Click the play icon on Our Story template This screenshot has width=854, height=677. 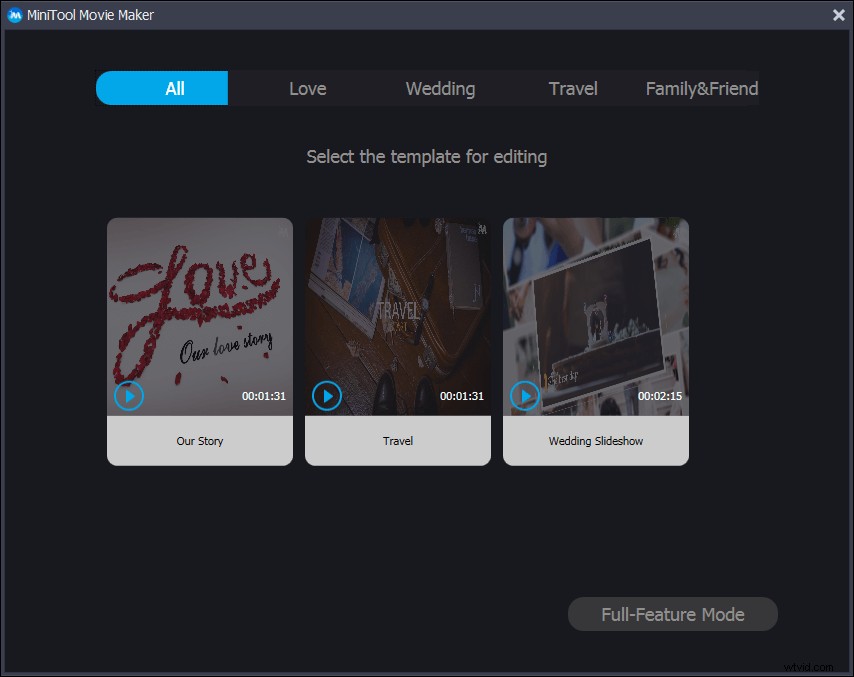click(128, 396)
